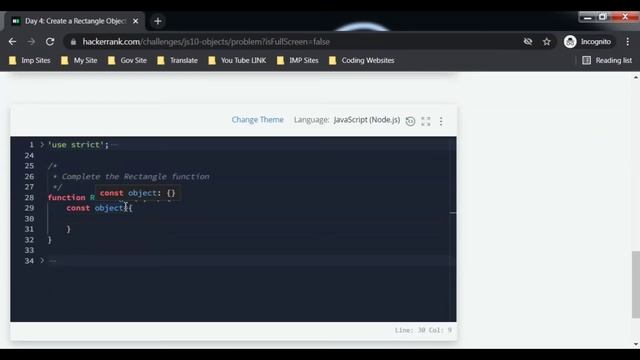Click the Line: 30 Col: 9 status text
Viewport: 640px width, 360px height.
[x=423, y=330]
